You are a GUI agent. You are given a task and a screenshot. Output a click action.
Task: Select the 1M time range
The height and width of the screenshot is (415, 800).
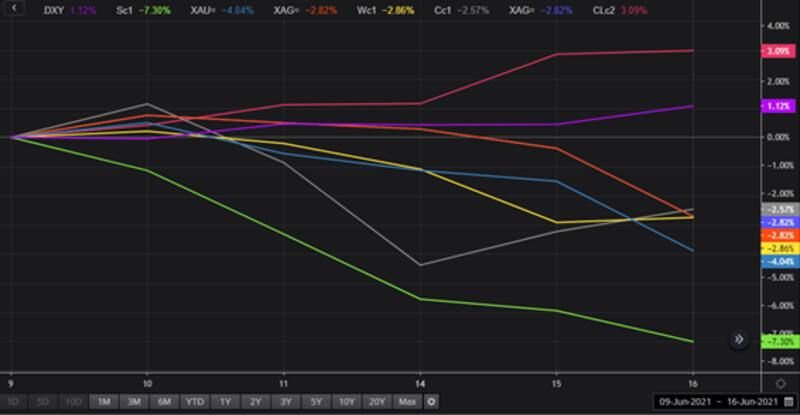[x=103, y=401]
